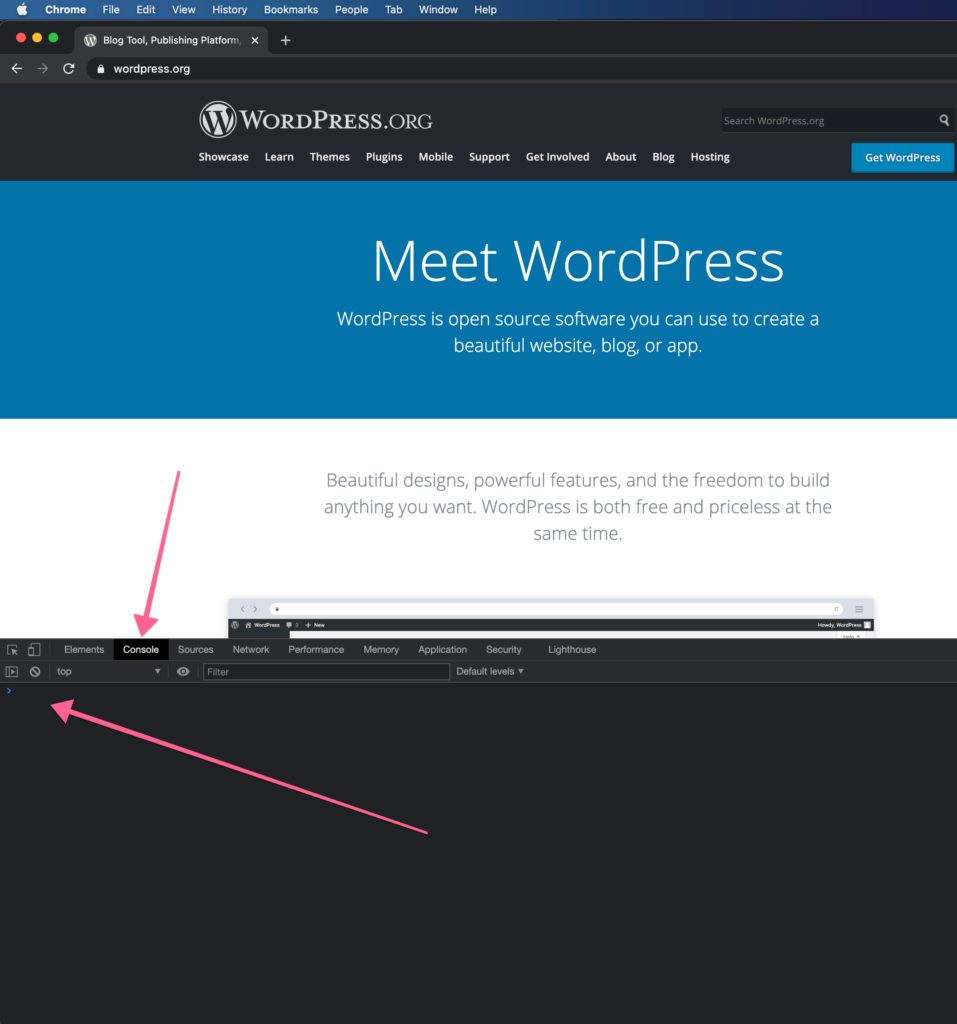
Task: Click the Search WordPress.org field
Action: [826, 120]
